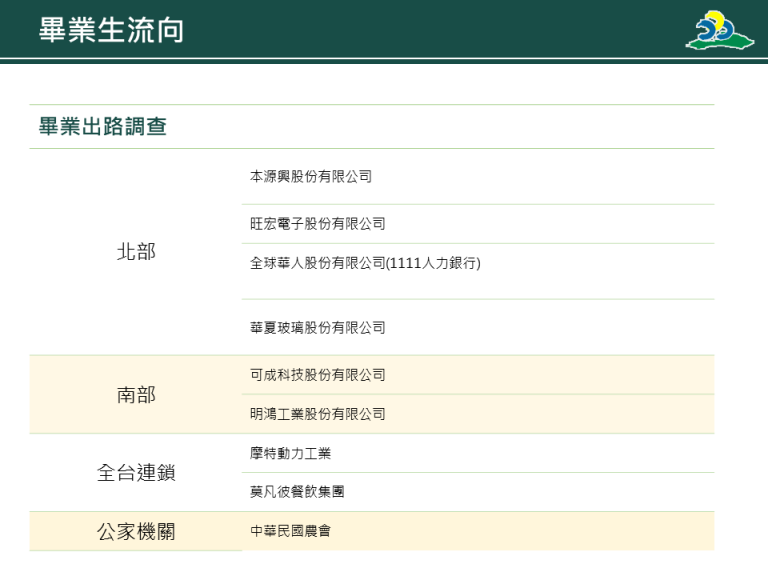Select 明鴻工業股份有限公司 row
The image size is (768, 576).
(x=317, y=414)
